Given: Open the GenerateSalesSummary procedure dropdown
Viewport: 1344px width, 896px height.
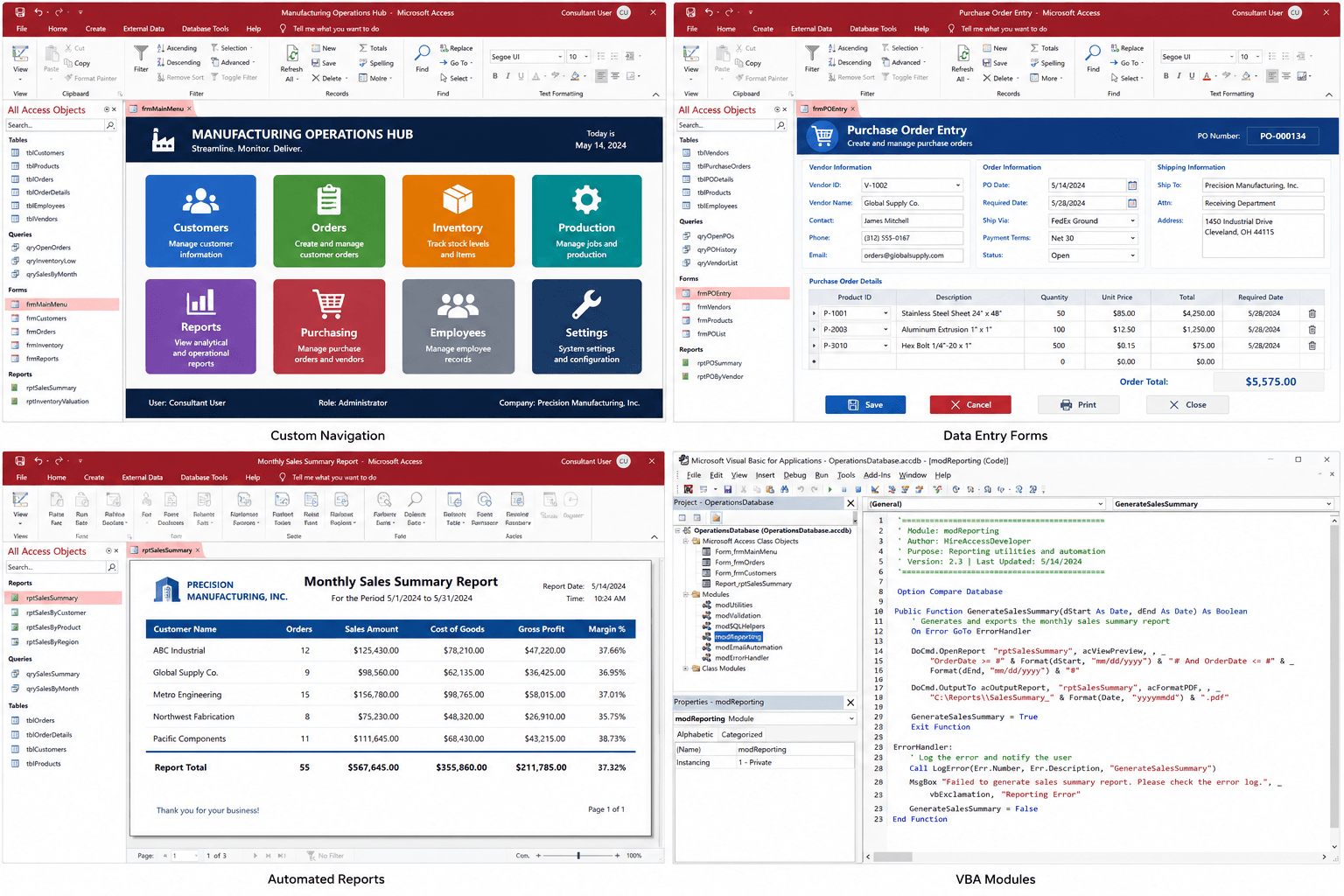Looking at the screenshot, I should coord(1328,504).
